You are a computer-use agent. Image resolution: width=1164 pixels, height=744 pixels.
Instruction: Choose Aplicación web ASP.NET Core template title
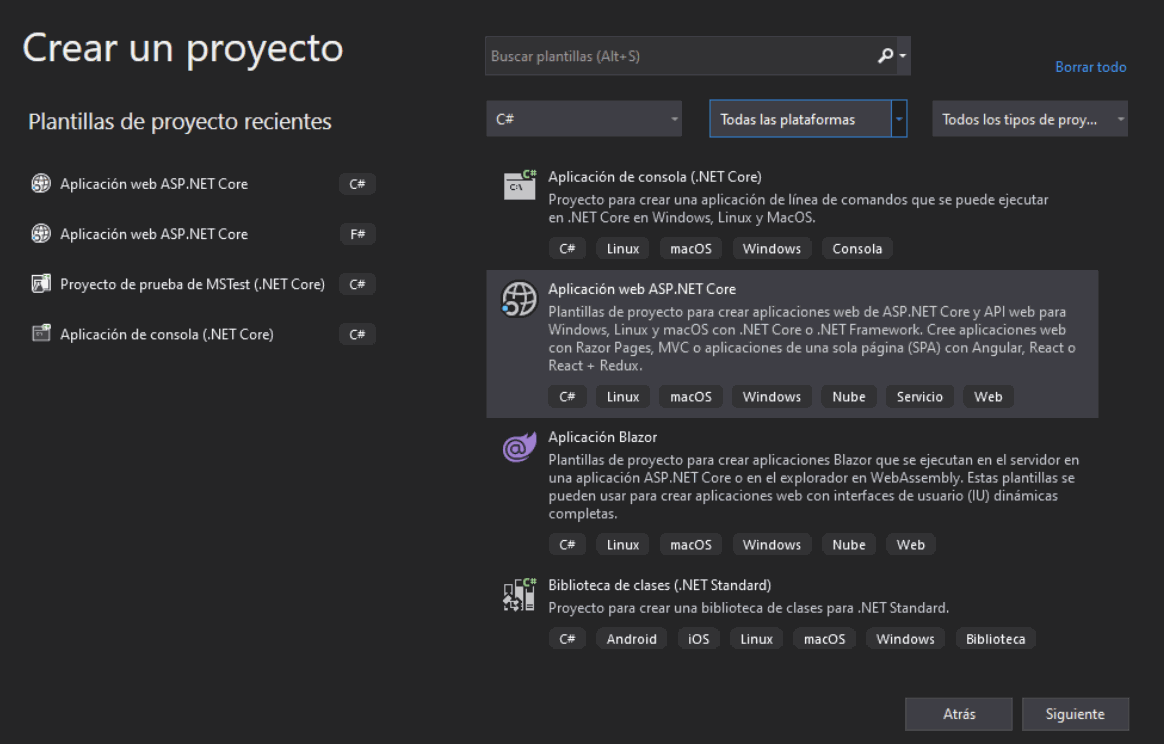pos(642,289)
